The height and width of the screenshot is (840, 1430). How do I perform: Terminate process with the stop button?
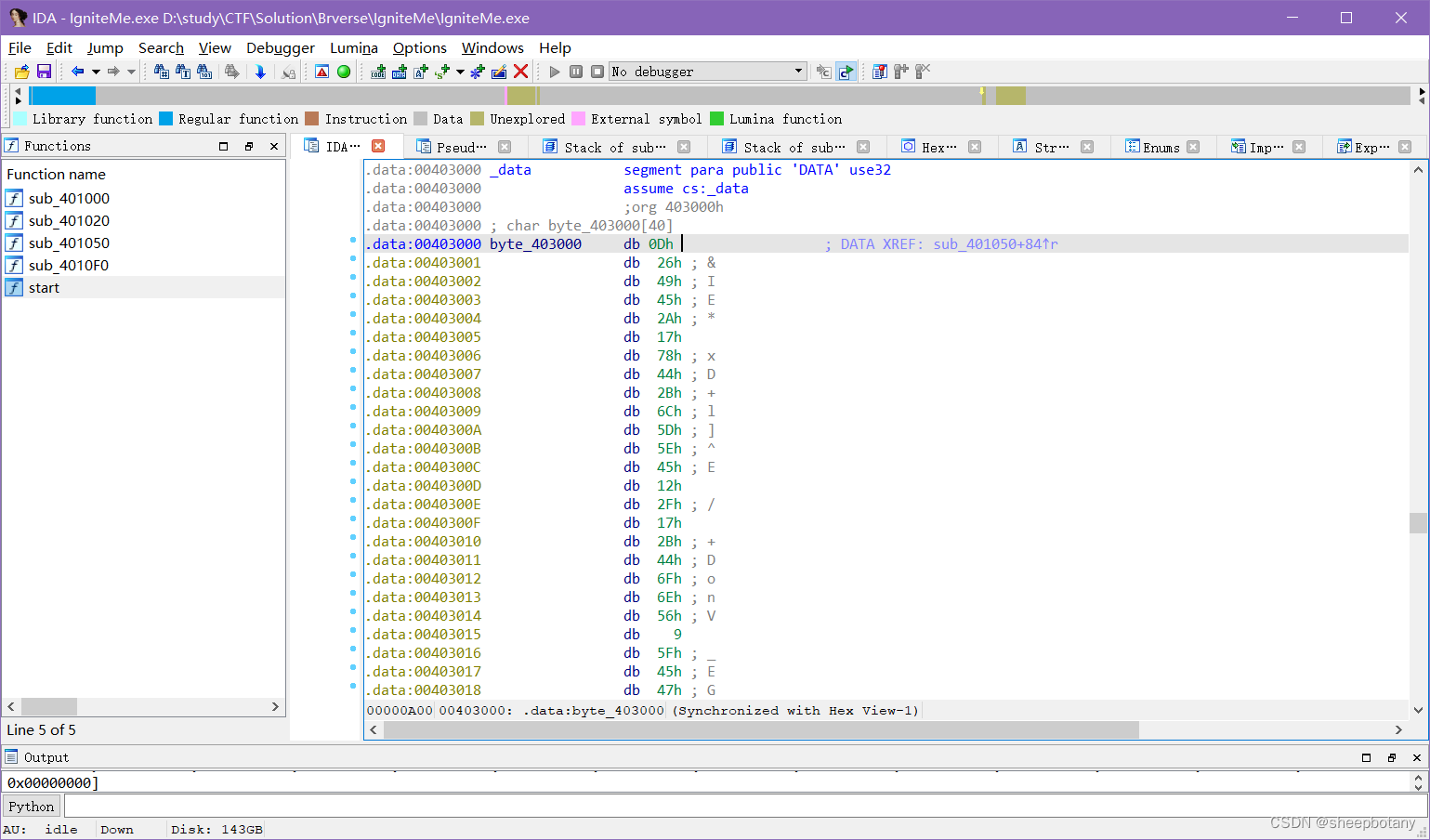[x=597, y=72]
